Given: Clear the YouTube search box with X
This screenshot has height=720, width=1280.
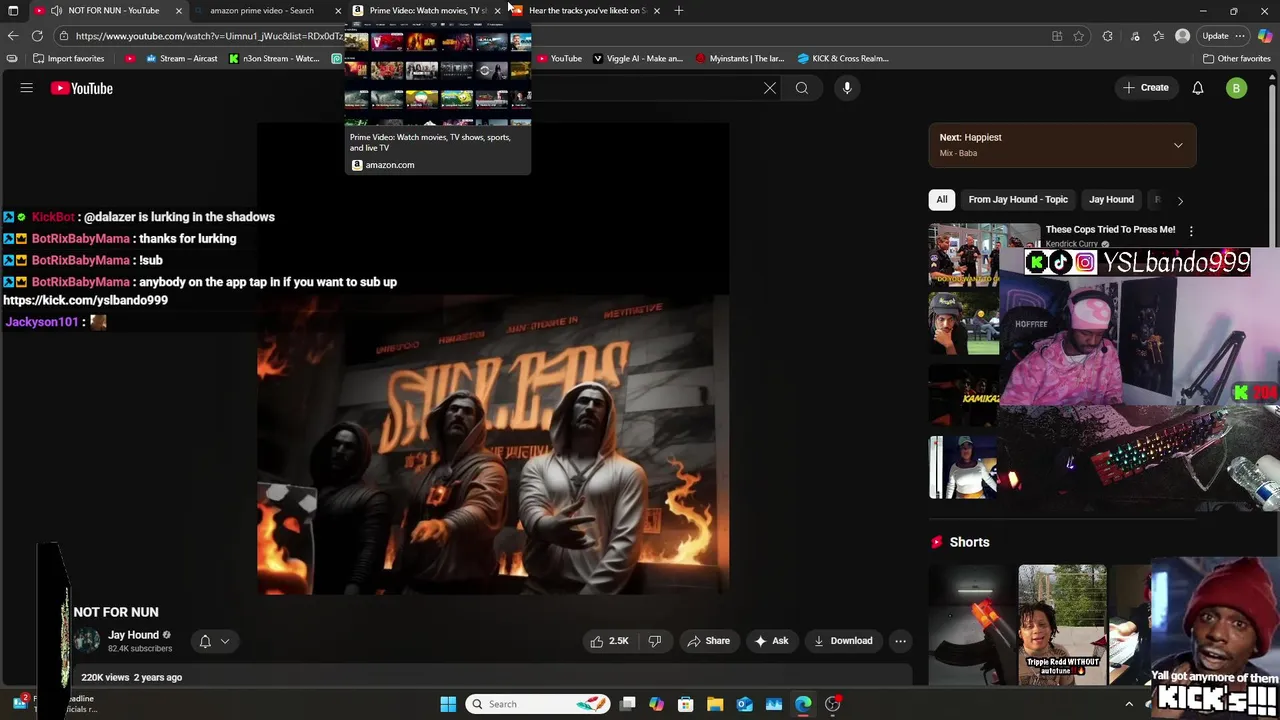Looking at the screenshot, I should coord(770,88).
